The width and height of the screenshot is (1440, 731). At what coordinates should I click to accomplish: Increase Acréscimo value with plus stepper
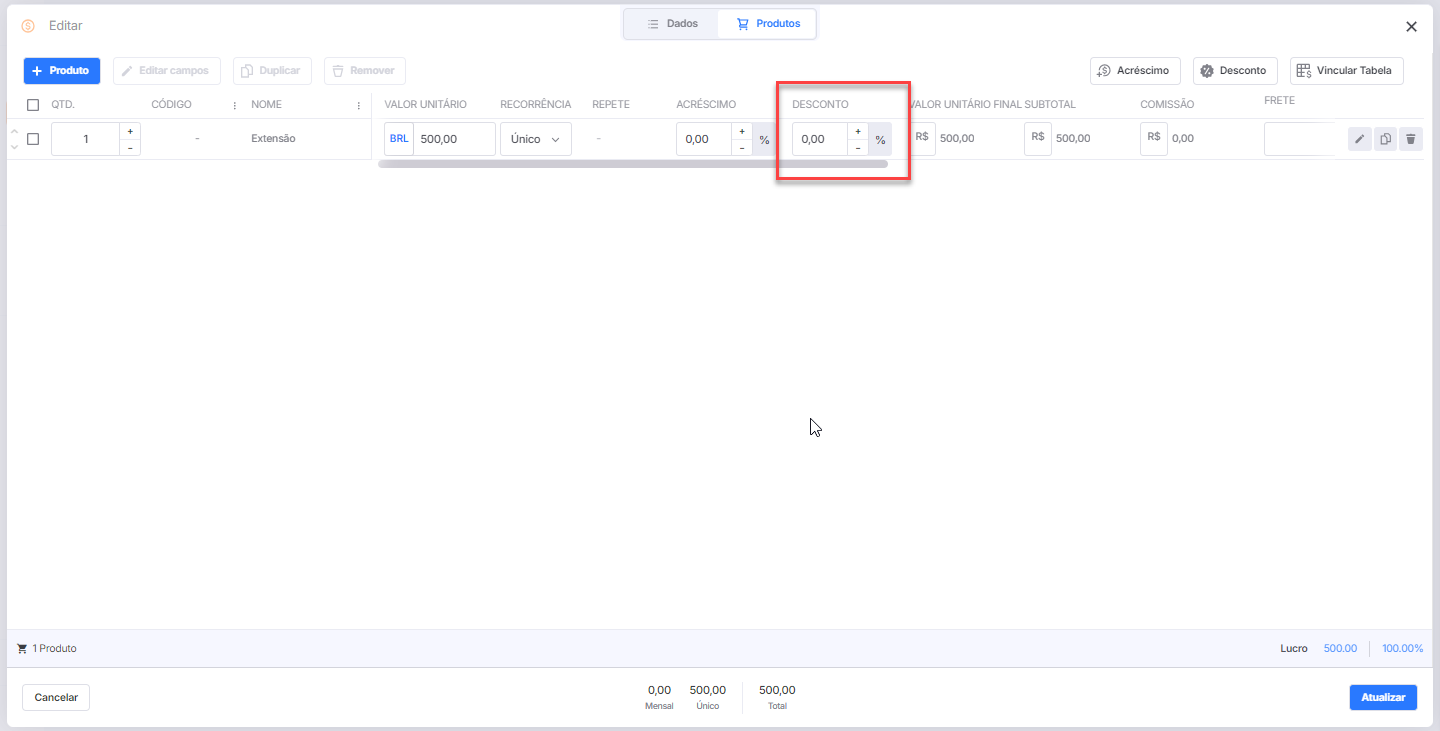coord(741,131)
